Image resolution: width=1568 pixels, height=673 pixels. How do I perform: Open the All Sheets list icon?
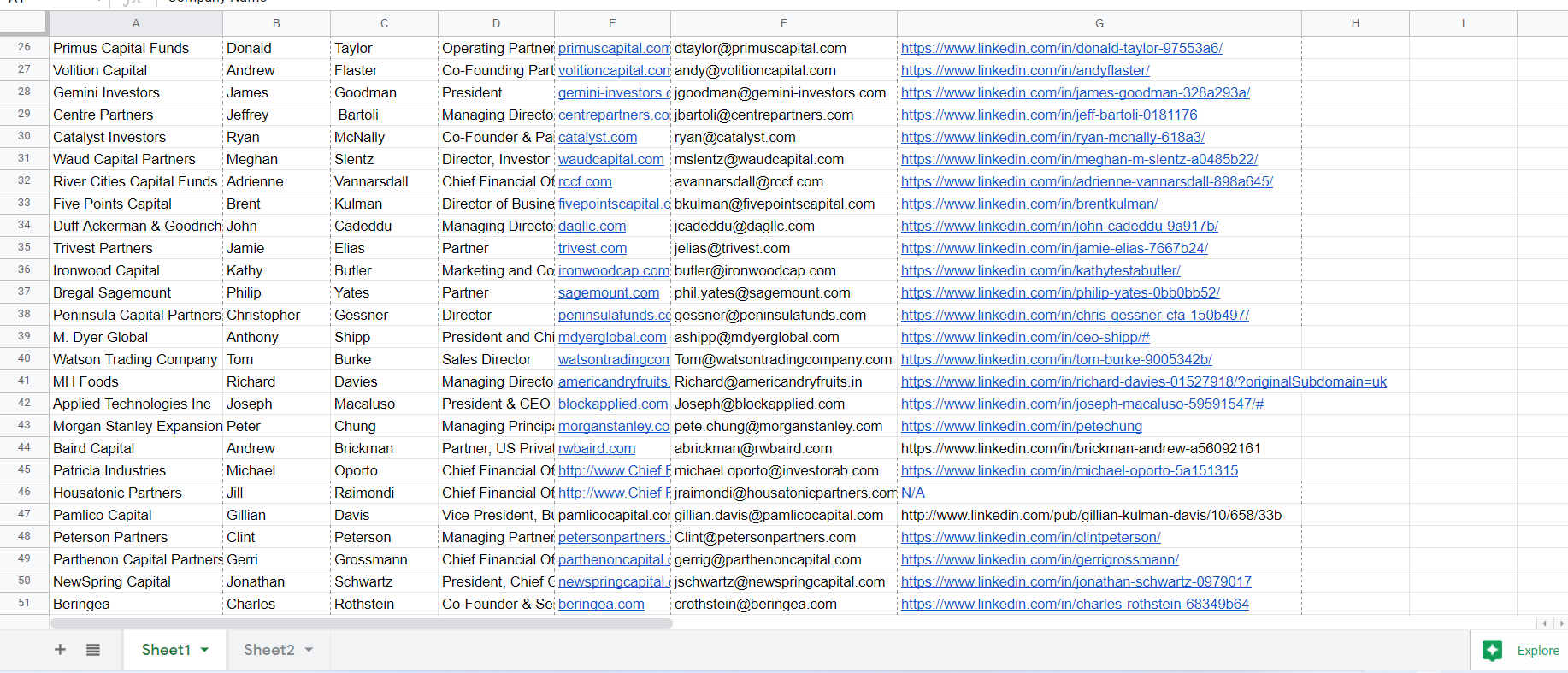coord(93,650)
